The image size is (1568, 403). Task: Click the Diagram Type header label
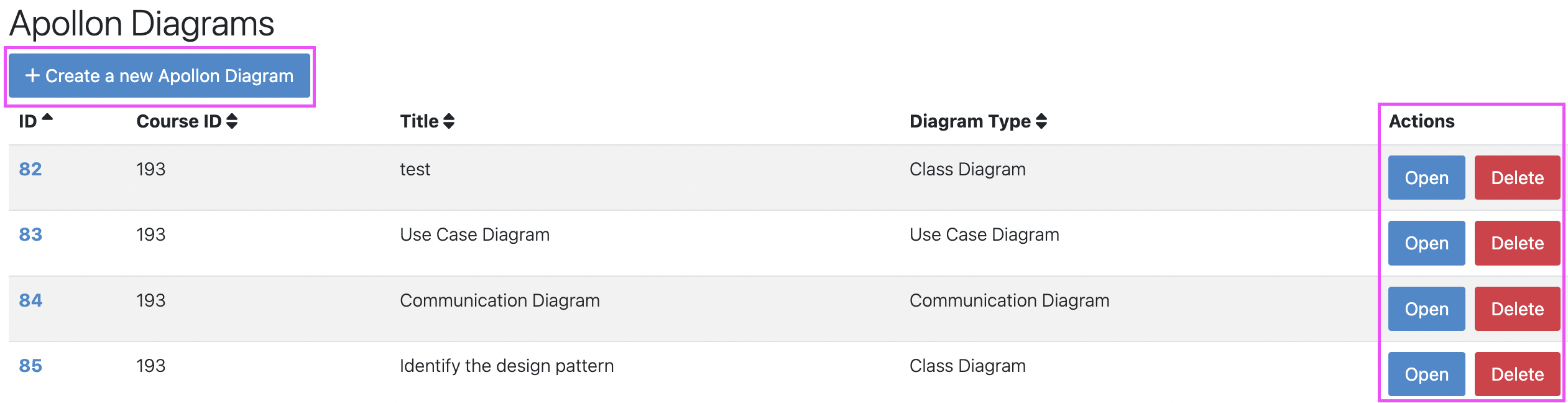point(969,121)
